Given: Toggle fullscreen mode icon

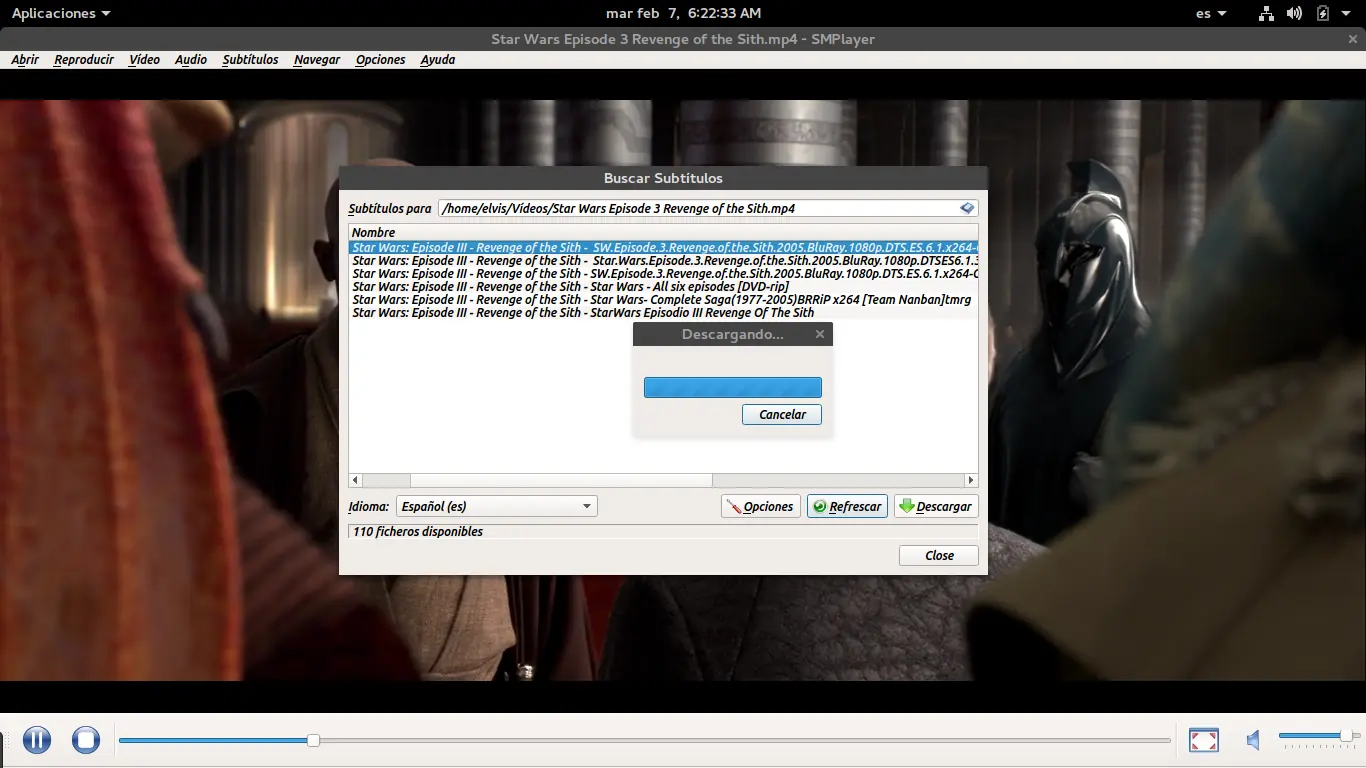Looking at the screenshot, I should (x=1204, y=740).
